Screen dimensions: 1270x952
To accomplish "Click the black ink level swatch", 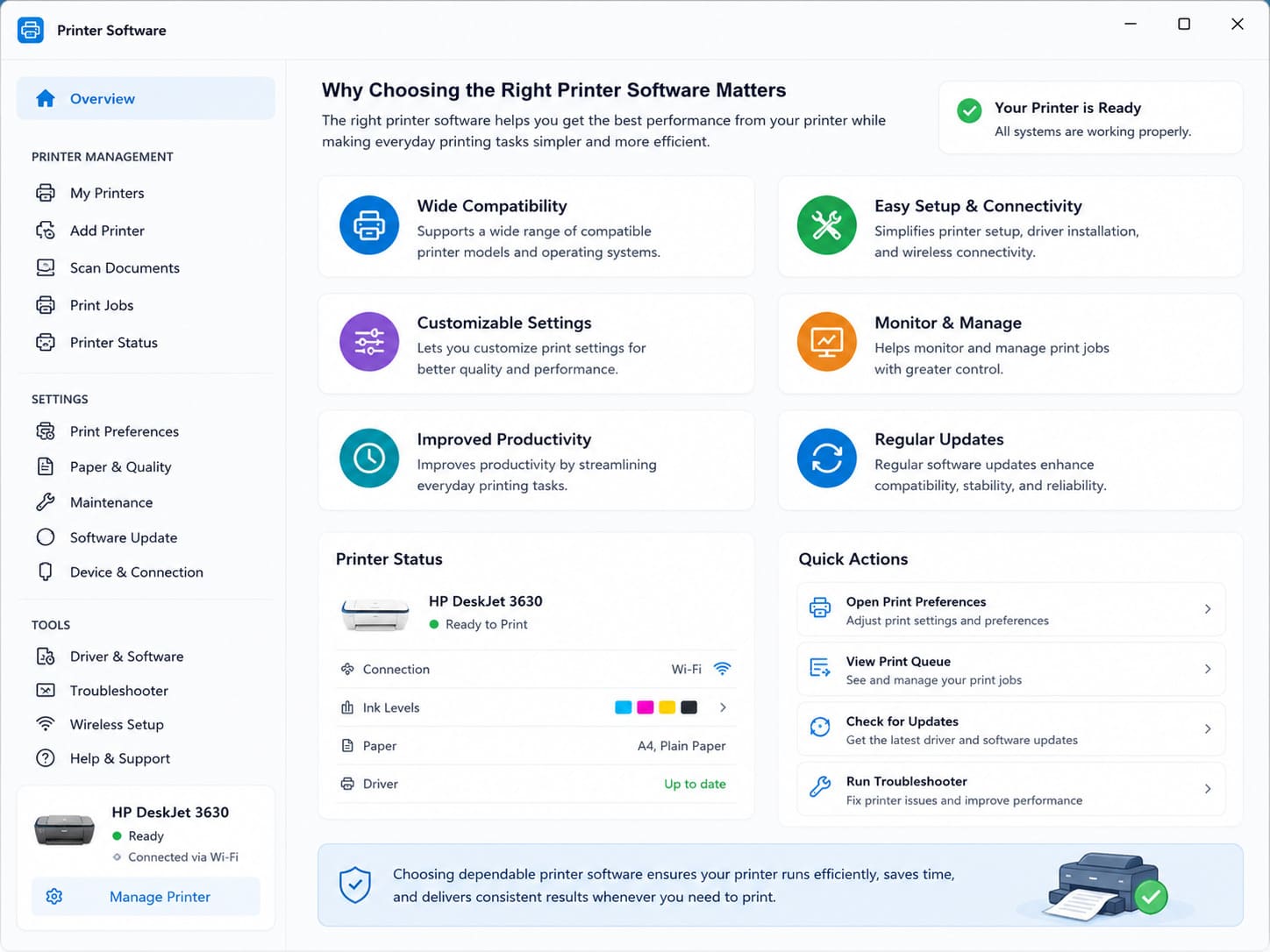I will (x=689, y=707).
